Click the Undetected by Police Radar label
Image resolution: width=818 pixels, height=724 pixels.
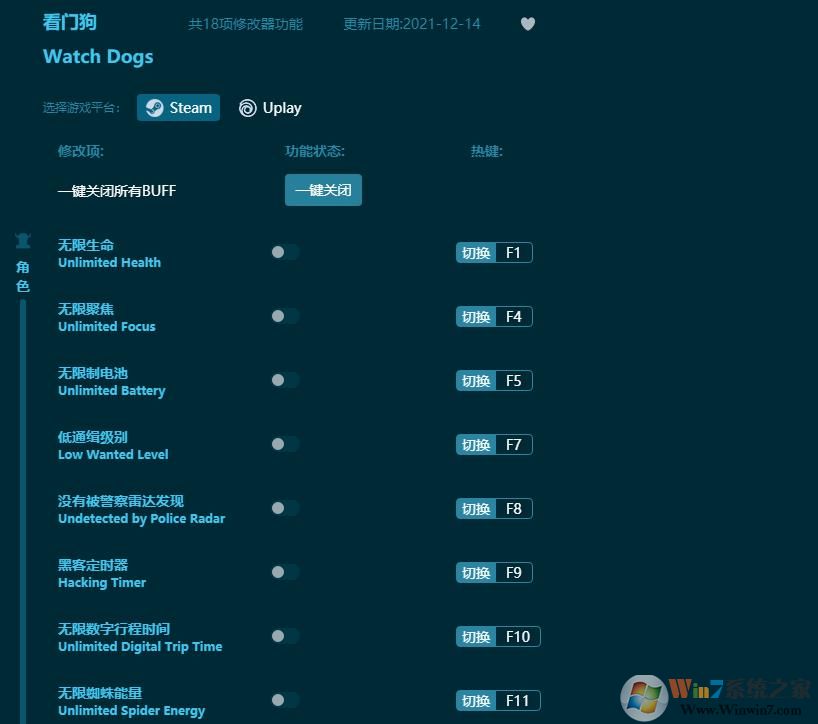coord(141,518)
